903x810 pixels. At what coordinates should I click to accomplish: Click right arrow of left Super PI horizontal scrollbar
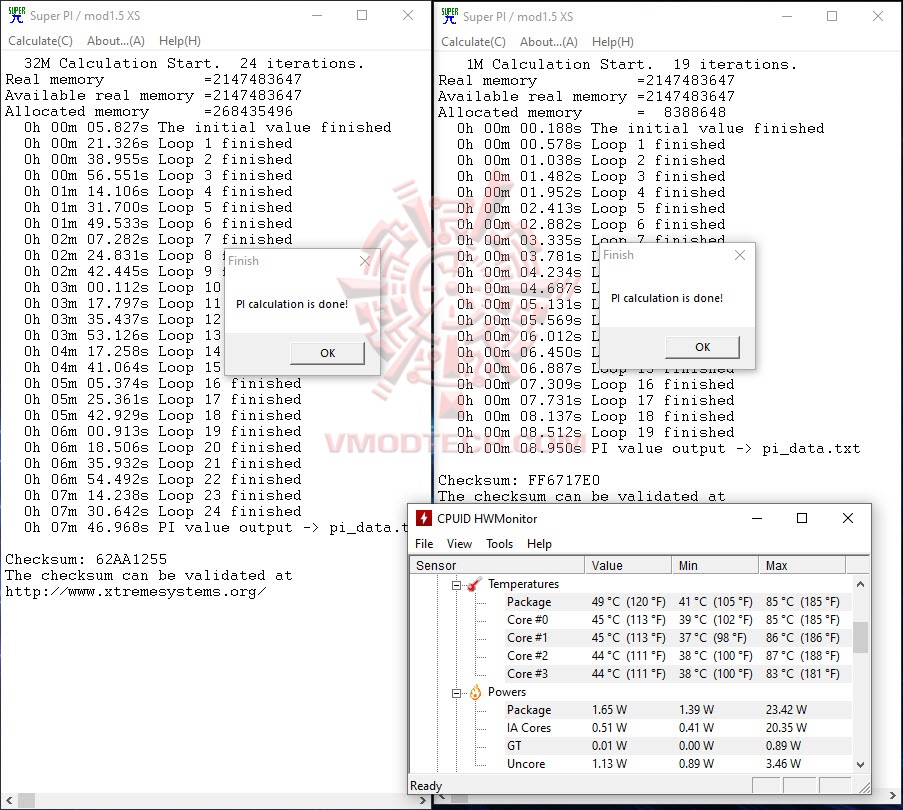(x=423, y=800)
